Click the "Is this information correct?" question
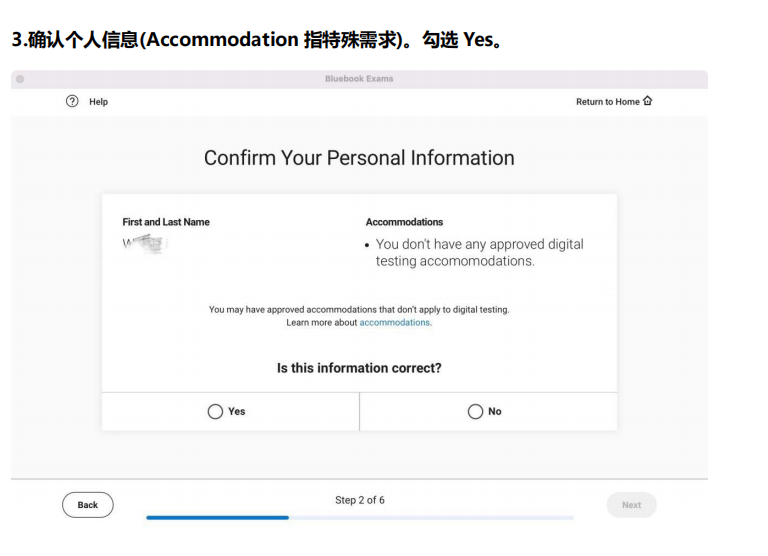 pos(359,368)
